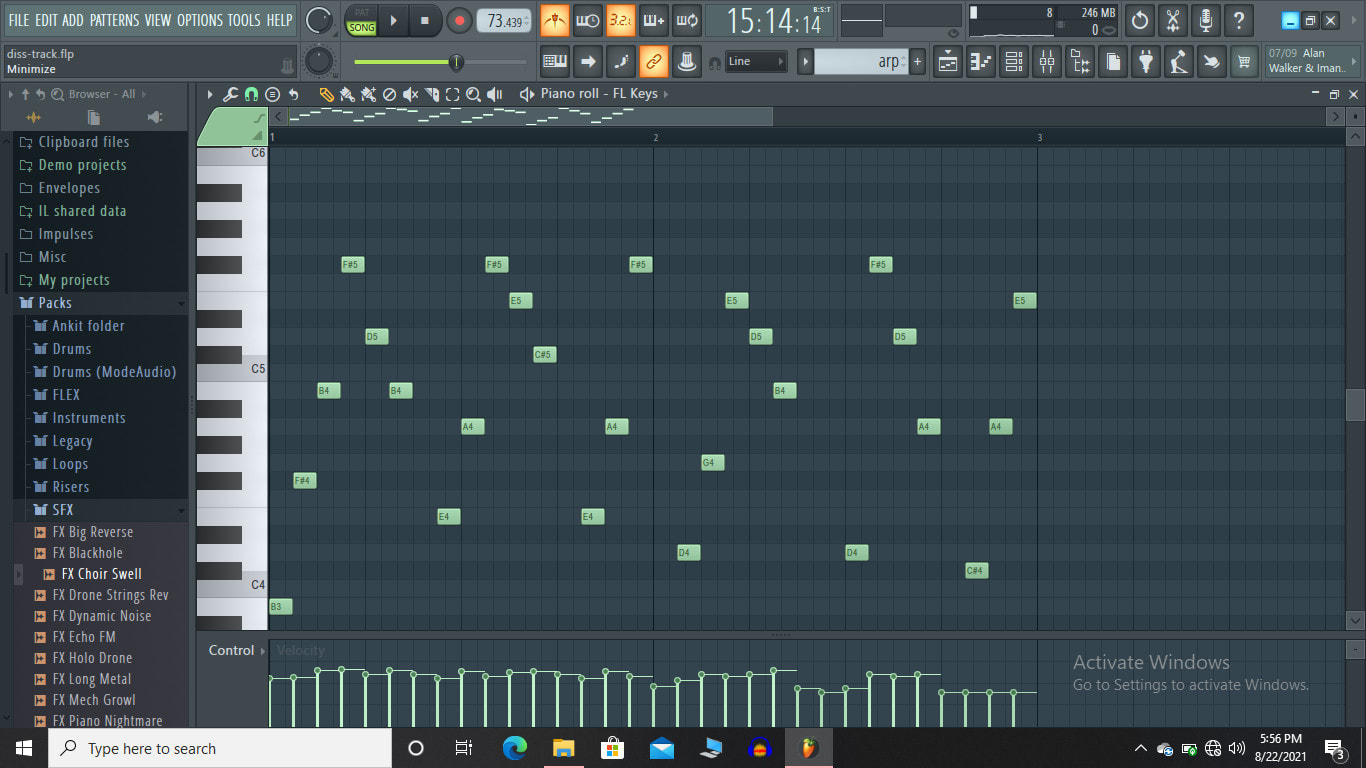Switch the PAT/SONG mode toggle

tap(361, 20)
